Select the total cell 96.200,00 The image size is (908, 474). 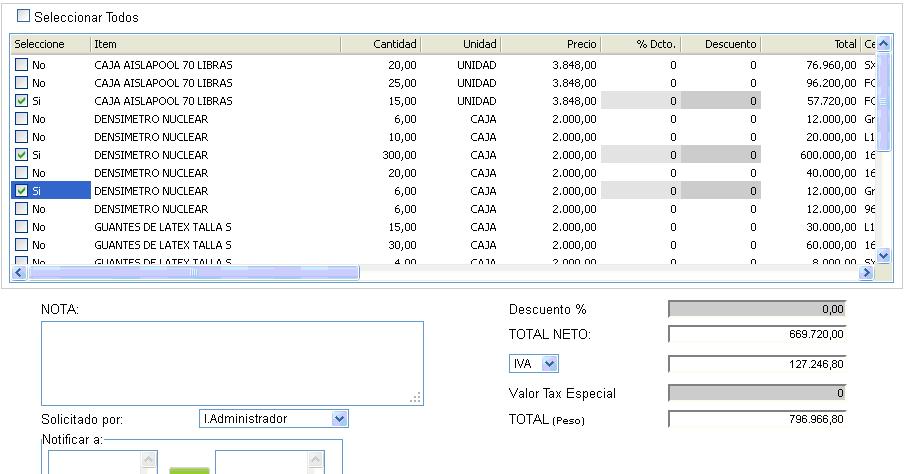click(831, 83)
